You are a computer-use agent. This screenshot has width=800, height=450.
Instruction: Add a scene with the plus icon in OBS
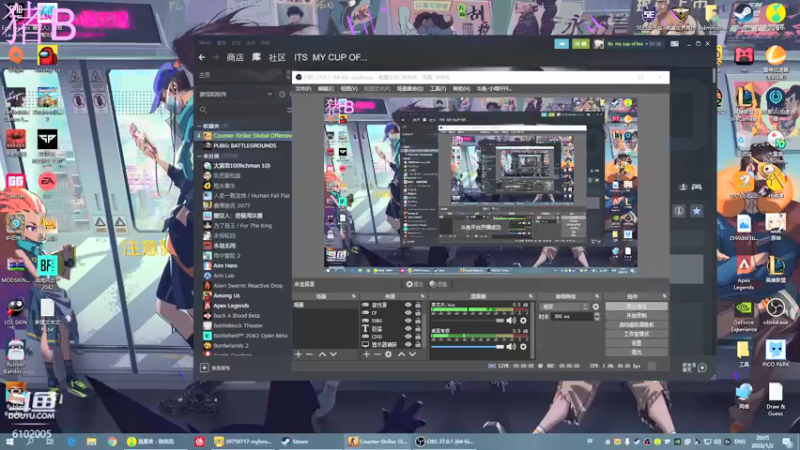[298, 354]
